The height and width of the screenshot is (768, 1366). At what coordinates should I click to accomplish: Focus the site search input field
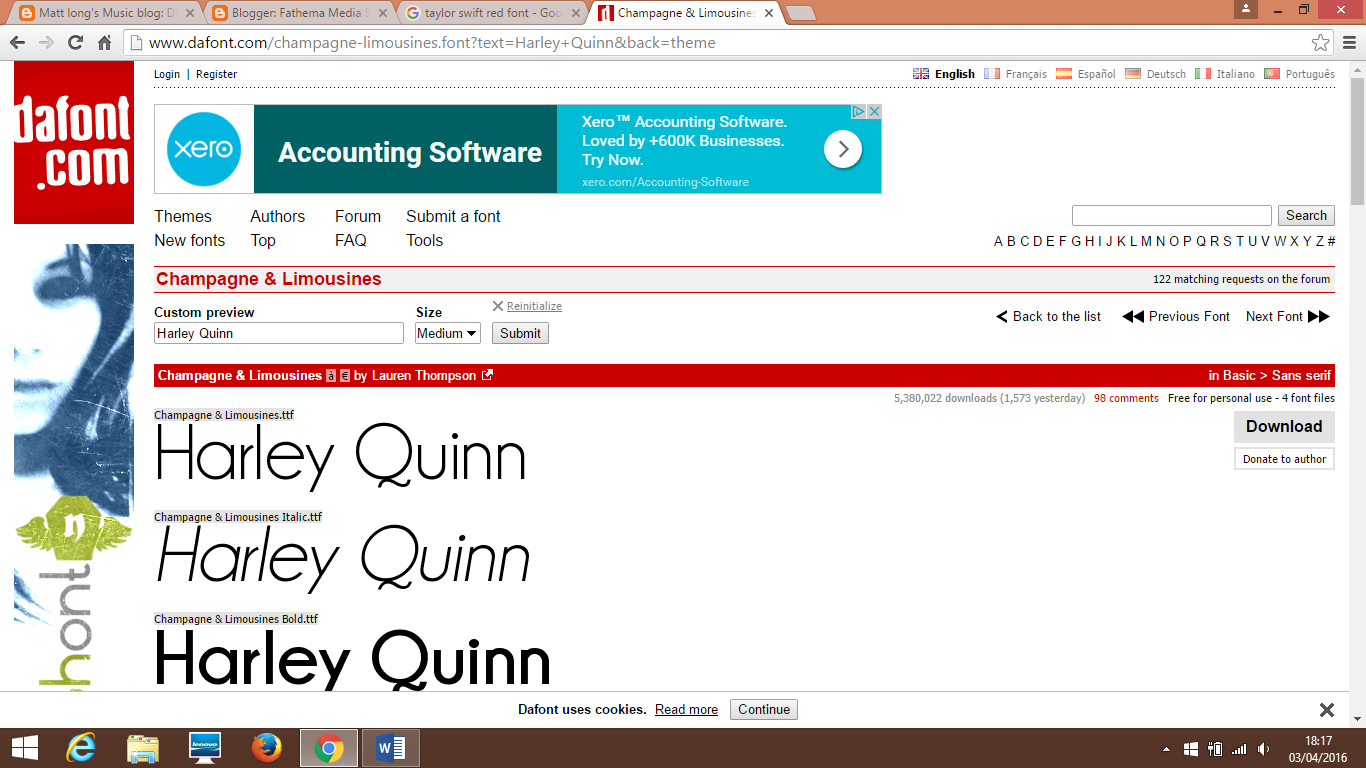coord(1171,215)
